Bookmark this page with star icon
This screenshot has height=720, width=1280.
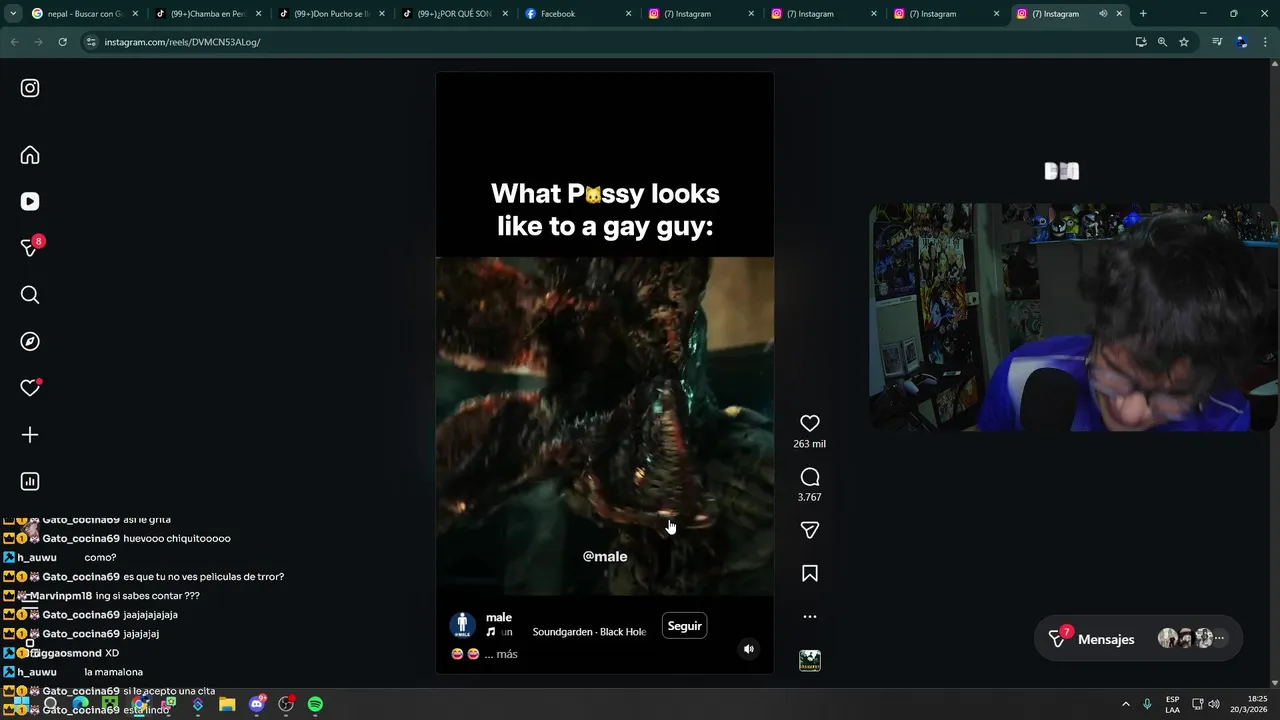coord(1184,42)
